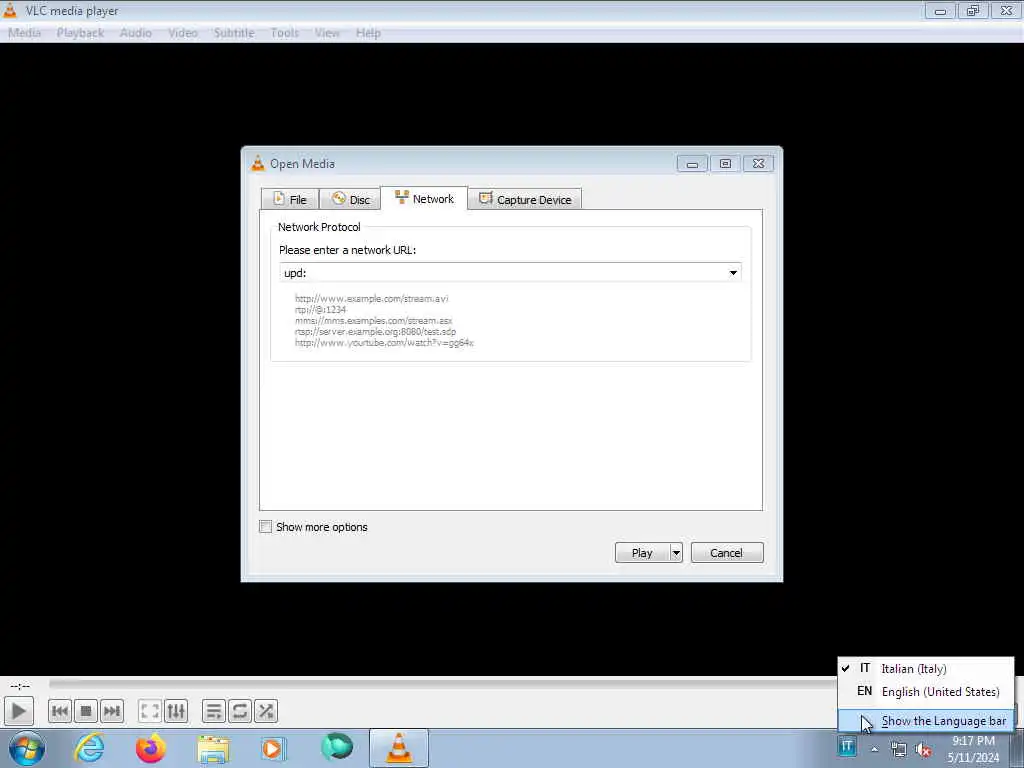Switch to the File tab
This screenshot has height=768, width=1024.
click(289, 199)
